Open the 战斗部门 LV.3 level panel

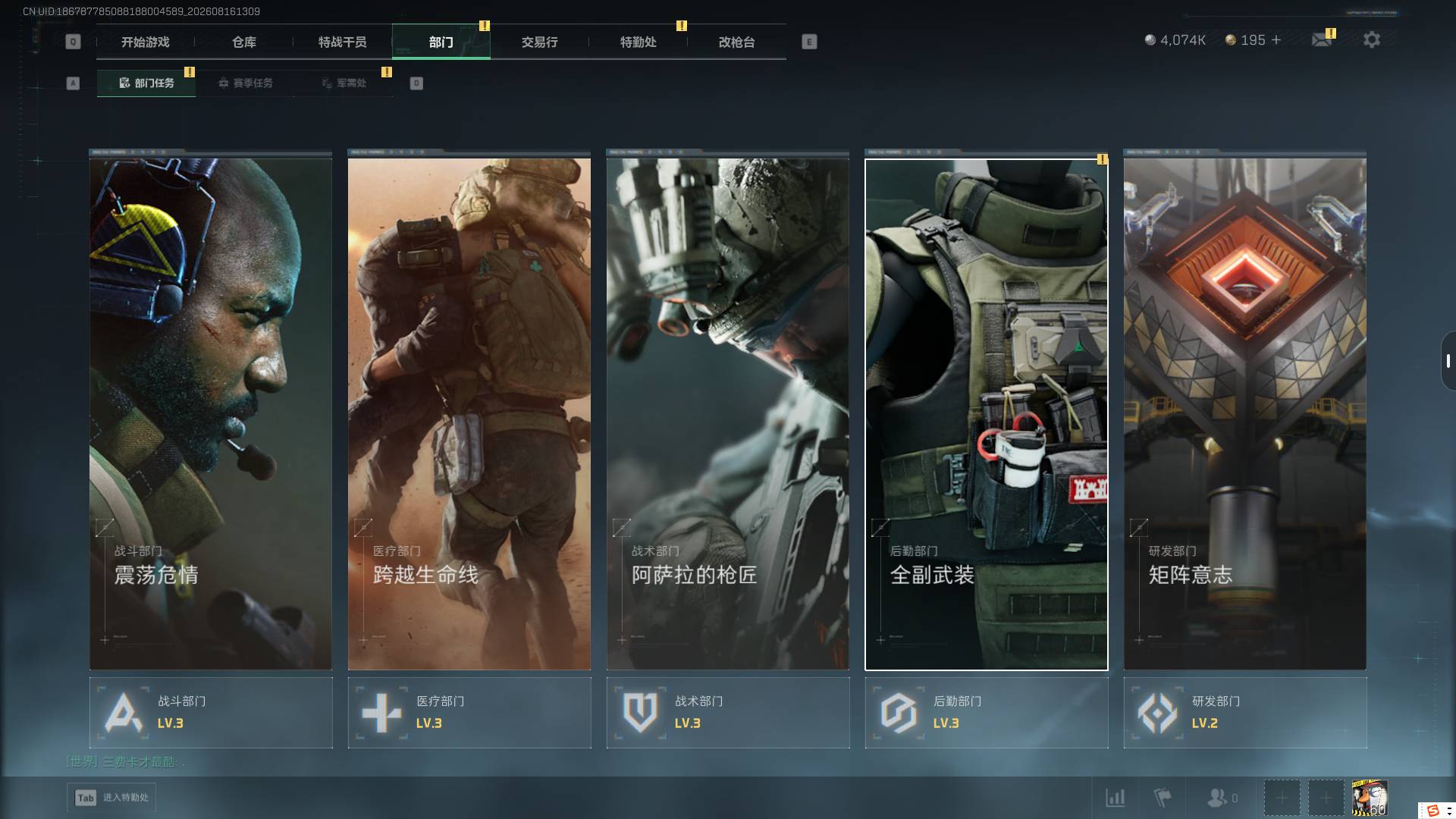(x=211, y=713)
